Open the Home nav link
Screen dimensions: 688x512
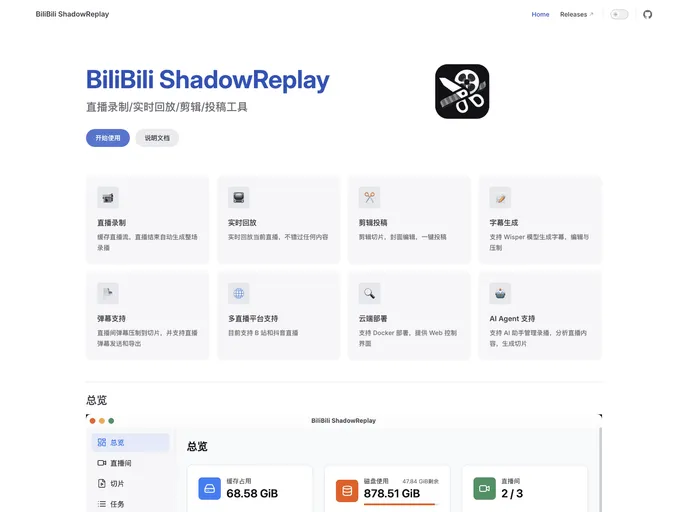click(540, 14)
